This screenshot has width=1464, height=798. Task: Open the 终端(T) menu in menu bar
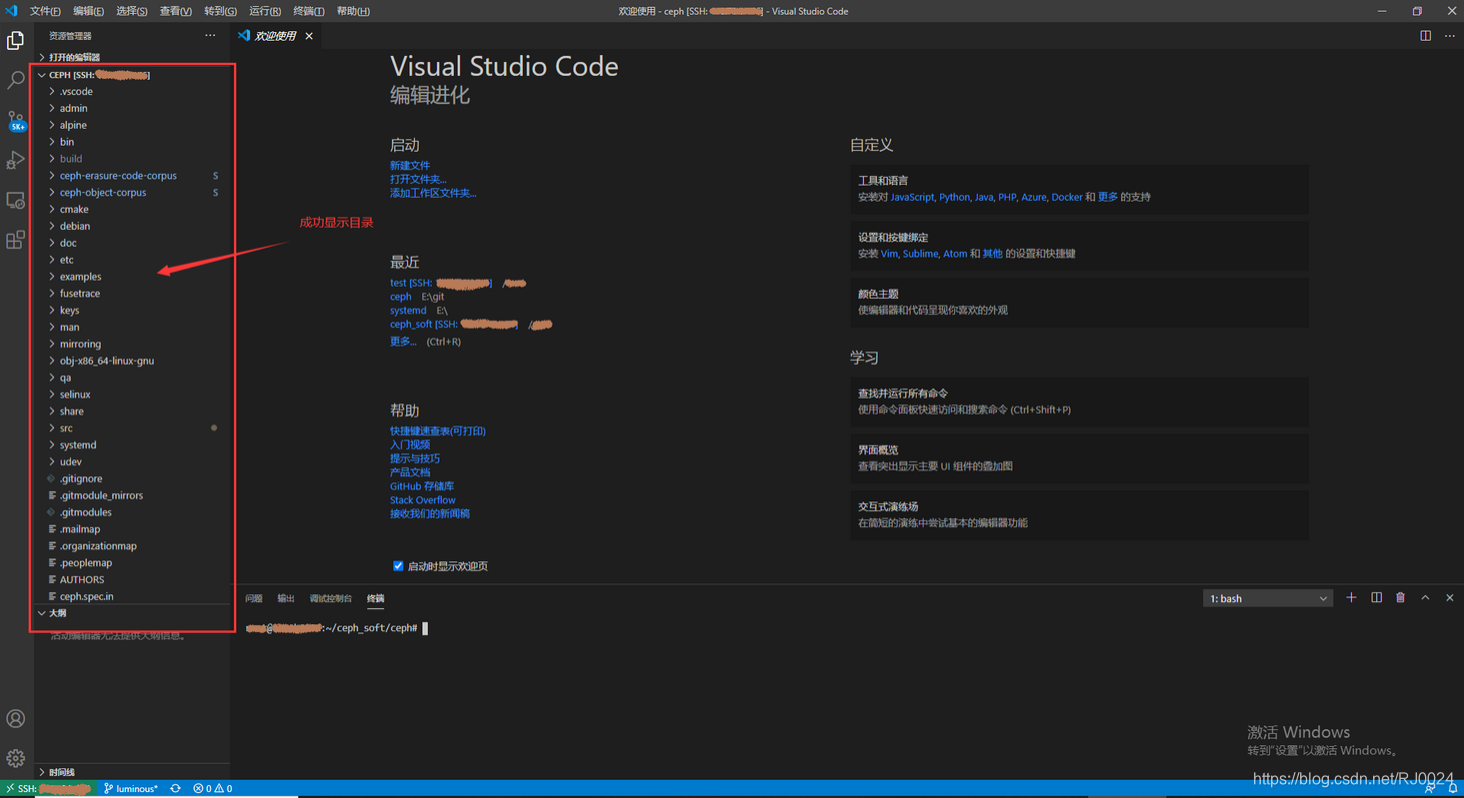pyautogui.click(x=308, y=11)
